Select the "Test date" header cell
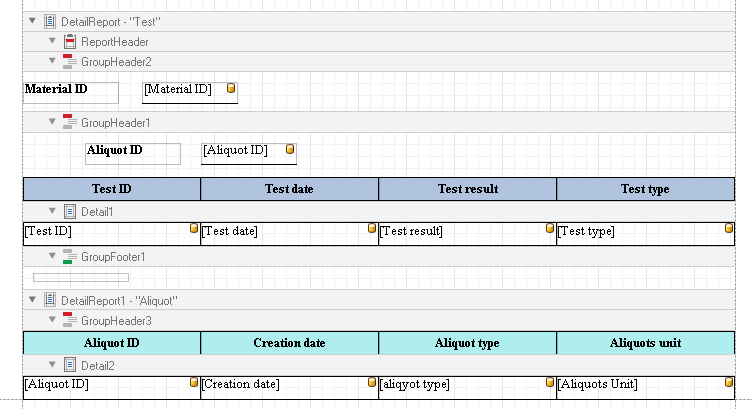This screenshot has width=752, height=409. [x=289, y=189]
